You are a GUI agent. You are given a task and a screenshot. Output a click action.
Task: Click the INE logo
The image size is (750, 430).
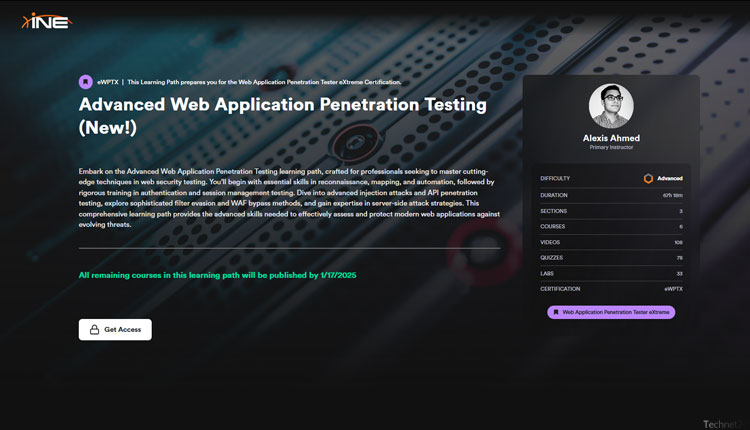[46, 22]
